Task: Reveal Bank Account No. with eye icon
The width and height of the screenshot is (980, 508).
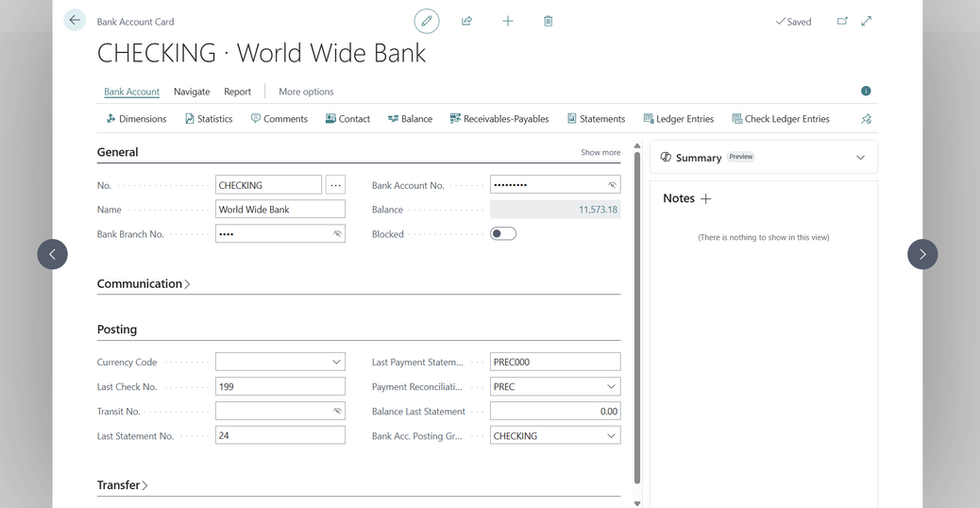Action: (x=612, y=185)
